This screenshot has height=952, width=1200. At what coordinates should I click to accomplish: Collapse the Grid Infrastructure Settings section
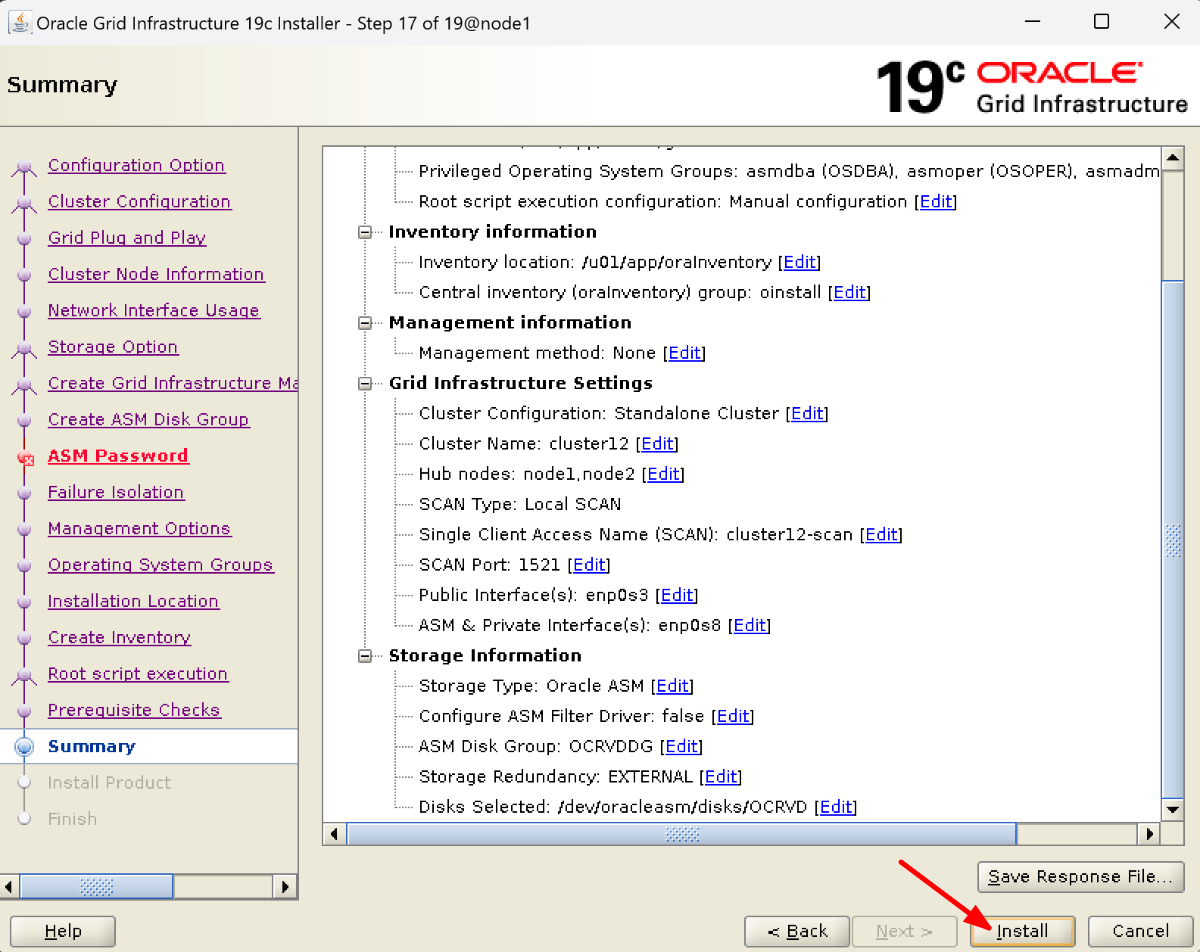tap(364, 383)
